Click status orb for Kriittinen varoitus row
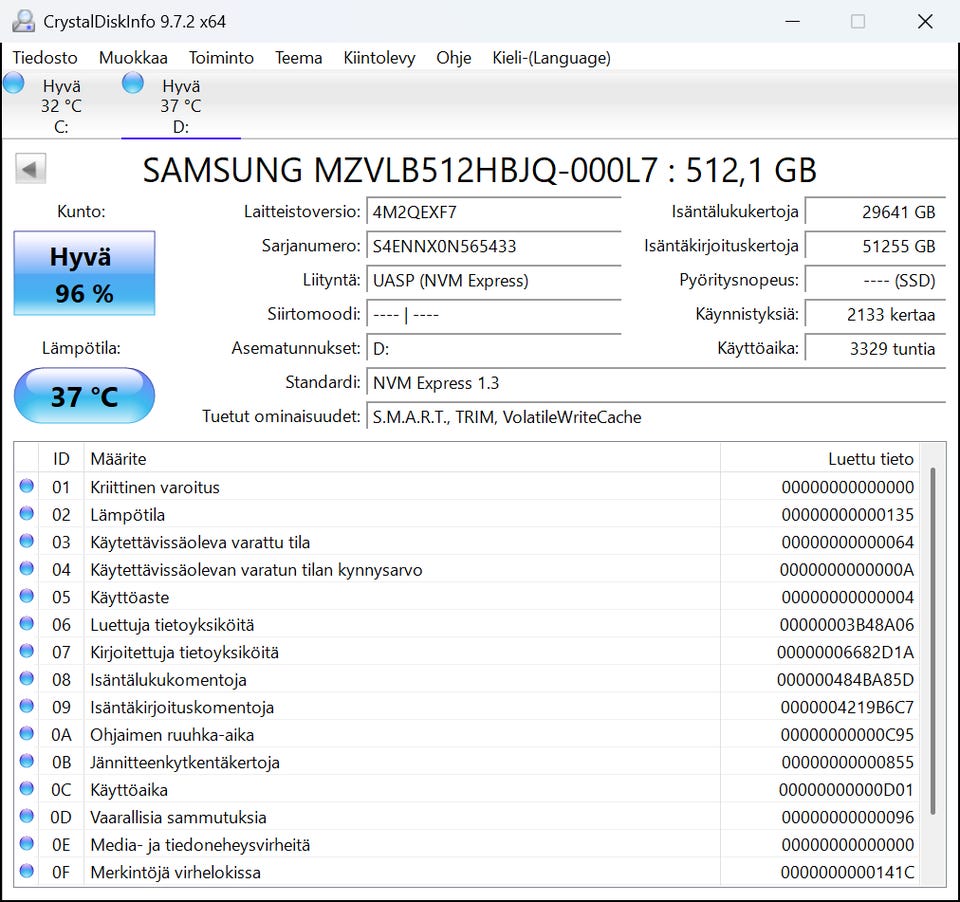 click(x=26, y=487)
